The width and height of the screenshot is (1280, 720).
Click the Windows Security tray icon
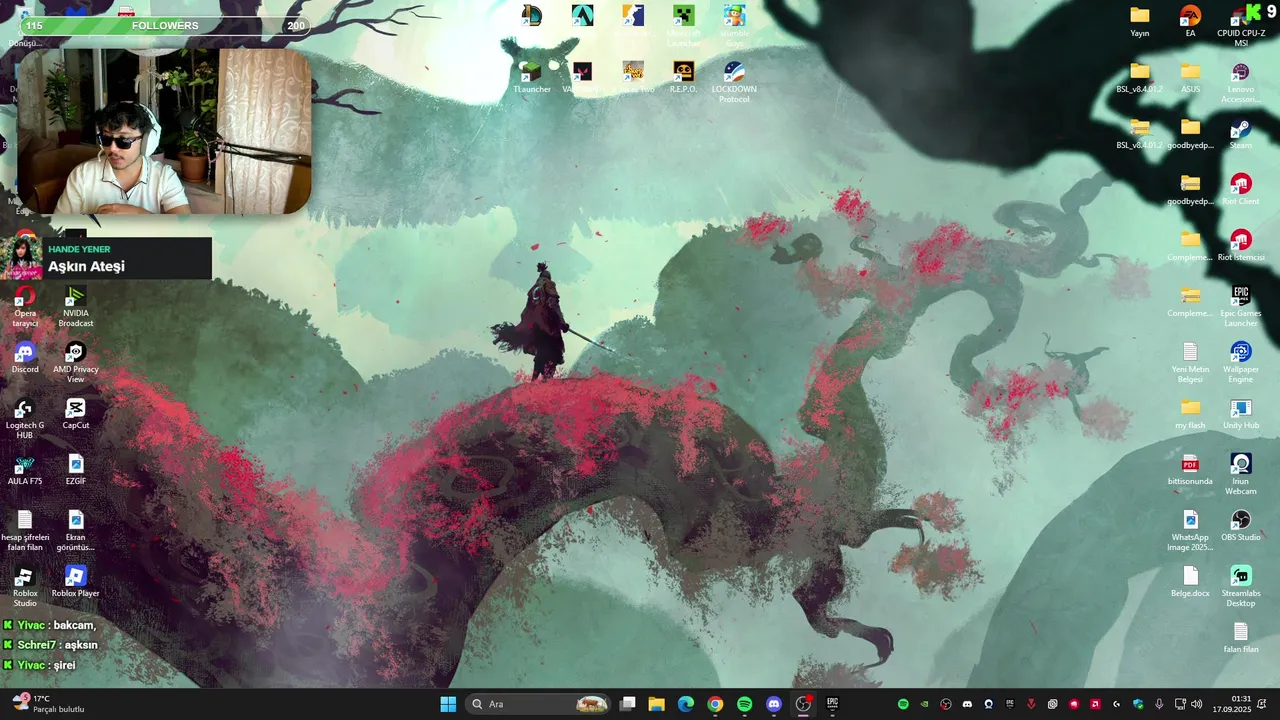point(1138,704)
